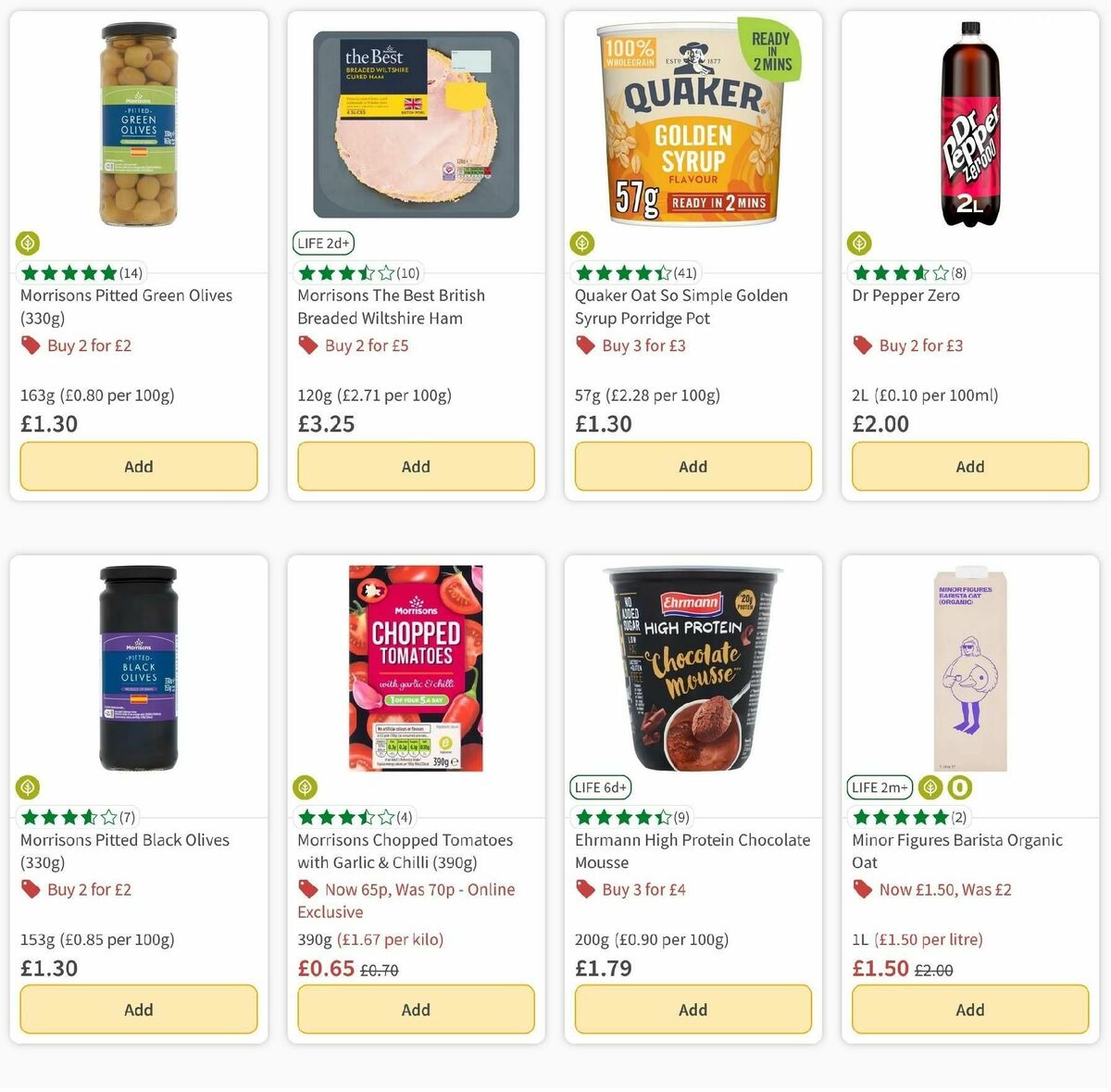Screen dimensions: 1111x1092
Task: Add Minor Figures Barista Organic Oat
Action: click(x=969, y=1010)
